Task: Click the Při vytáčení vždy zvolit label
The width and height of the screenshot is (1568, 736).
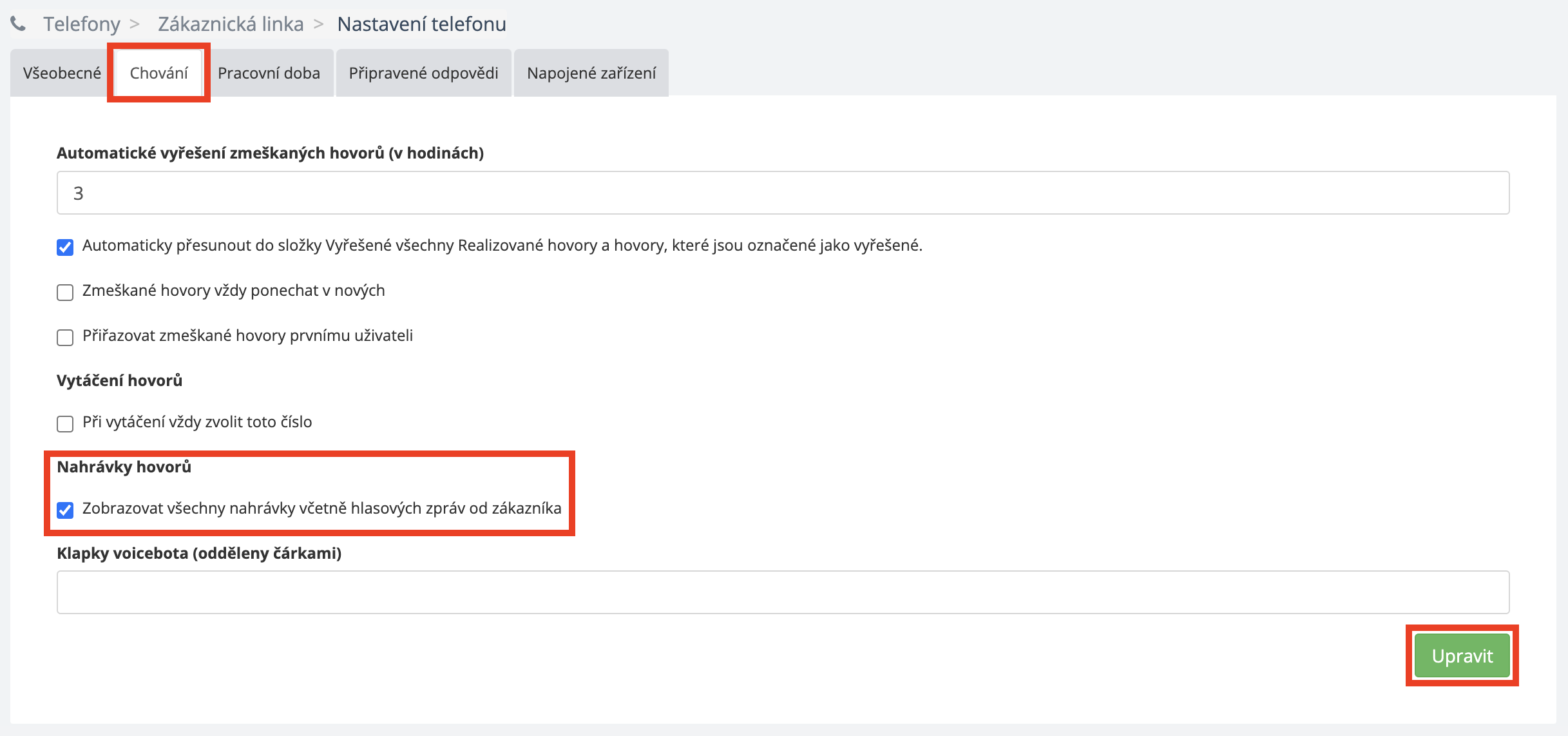Action: coord(197,422)
